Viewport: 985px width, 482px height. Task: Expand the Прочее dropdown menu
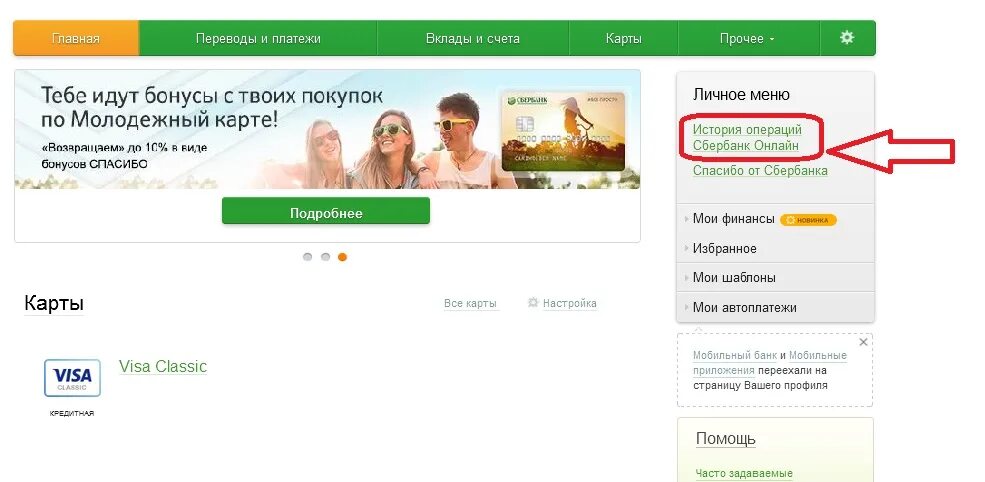click(749, 38)
